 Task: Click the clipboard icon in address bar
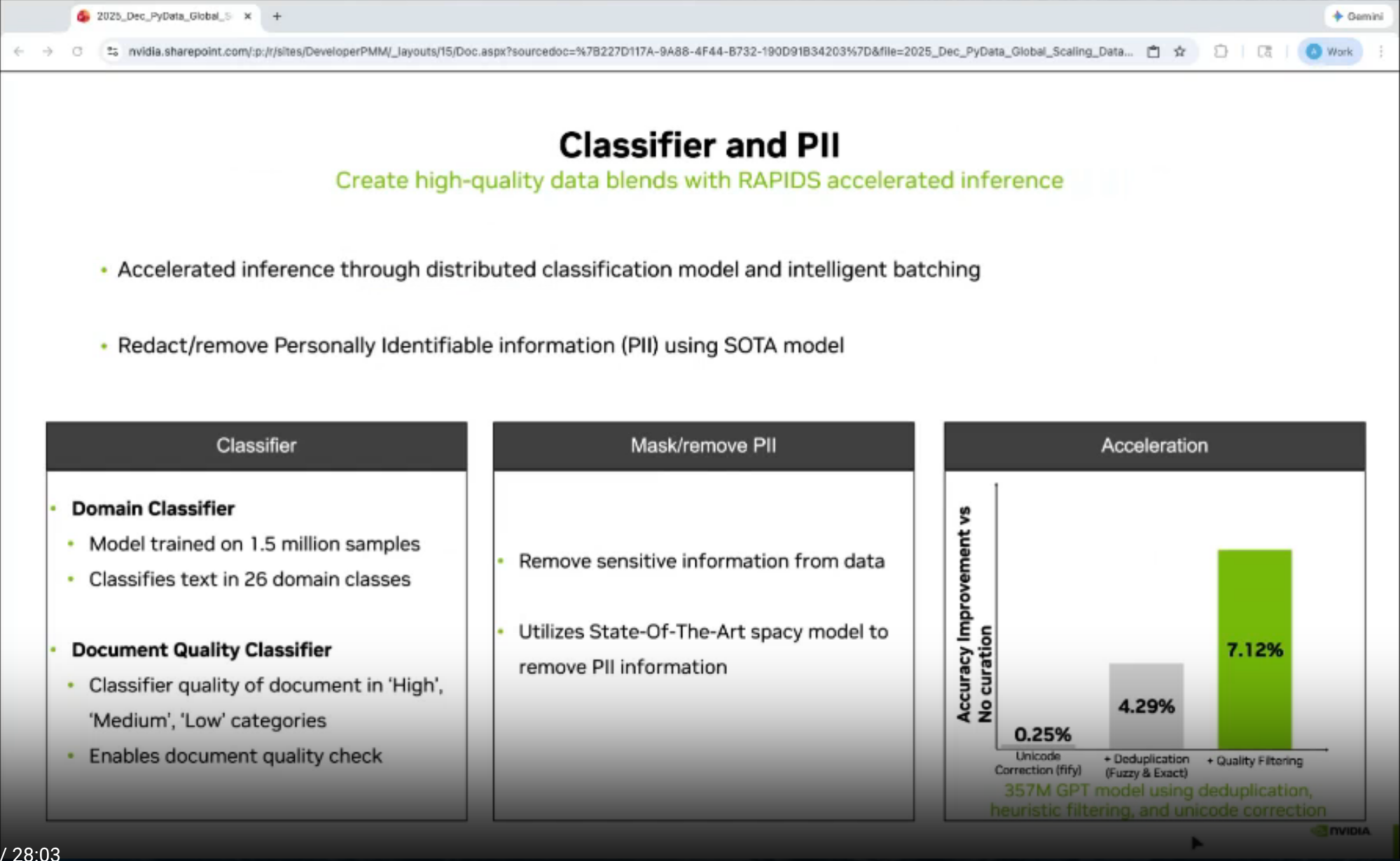point(1153,51)
